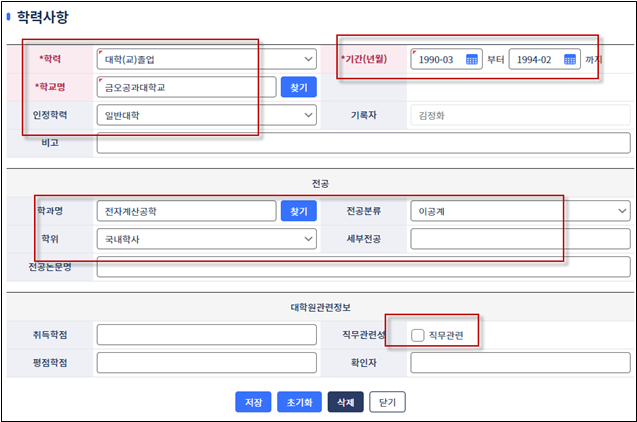Image resolution: width=637 pixels, height=422 pixels.
Task: Focus the 세부전공 input field
Action: 520,239
